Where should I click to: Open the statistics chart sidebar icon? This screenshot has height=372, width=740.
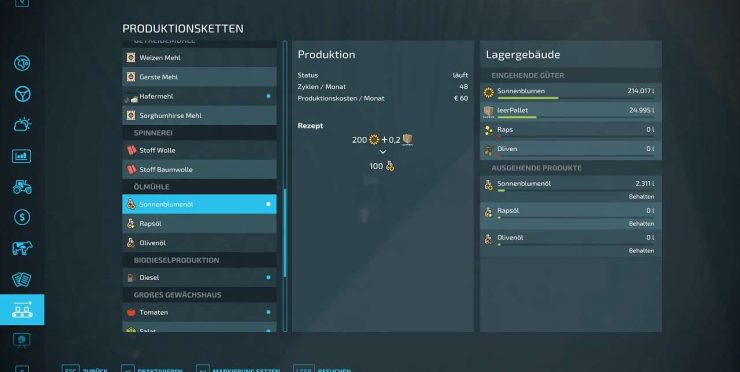pos(22,156)
